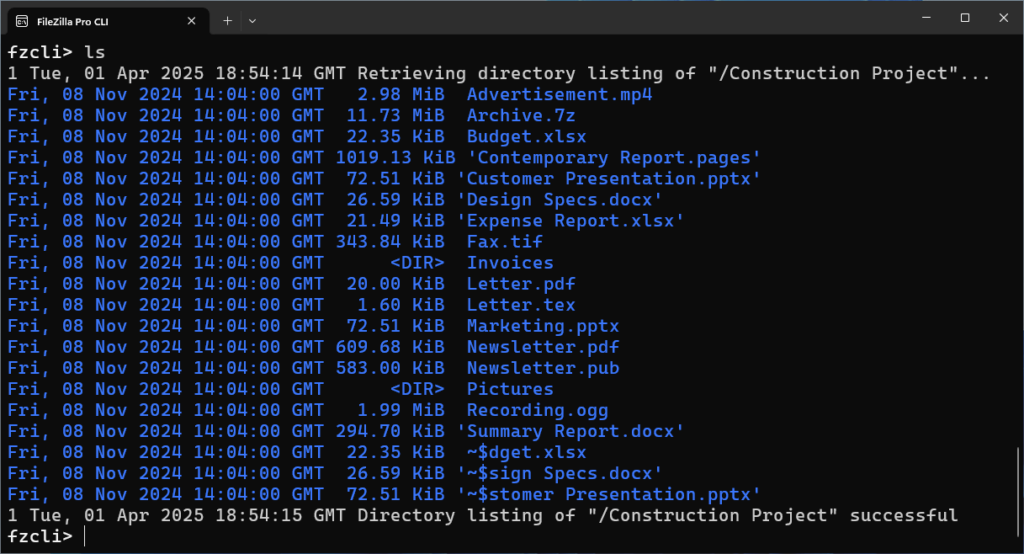Viewport: 1024px width, 554px height.
Task: Click the 'Retrieving directory listing' status line
Action: coord(499,73)
